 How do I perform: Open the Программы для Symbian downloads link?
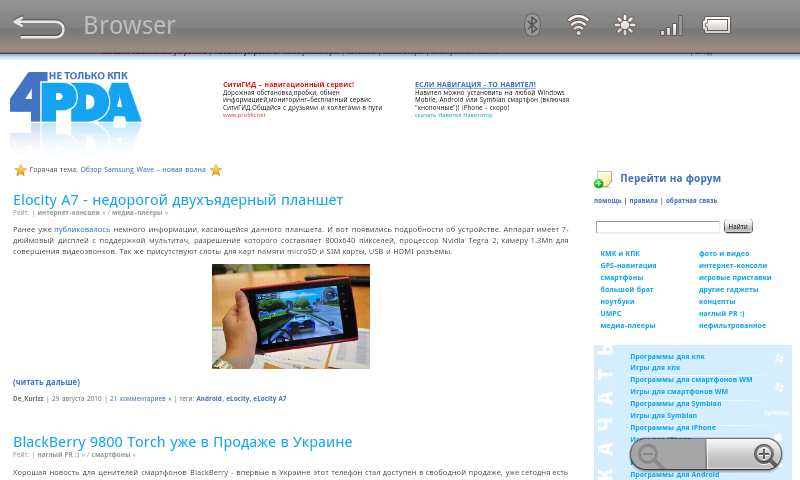point(675,403)
